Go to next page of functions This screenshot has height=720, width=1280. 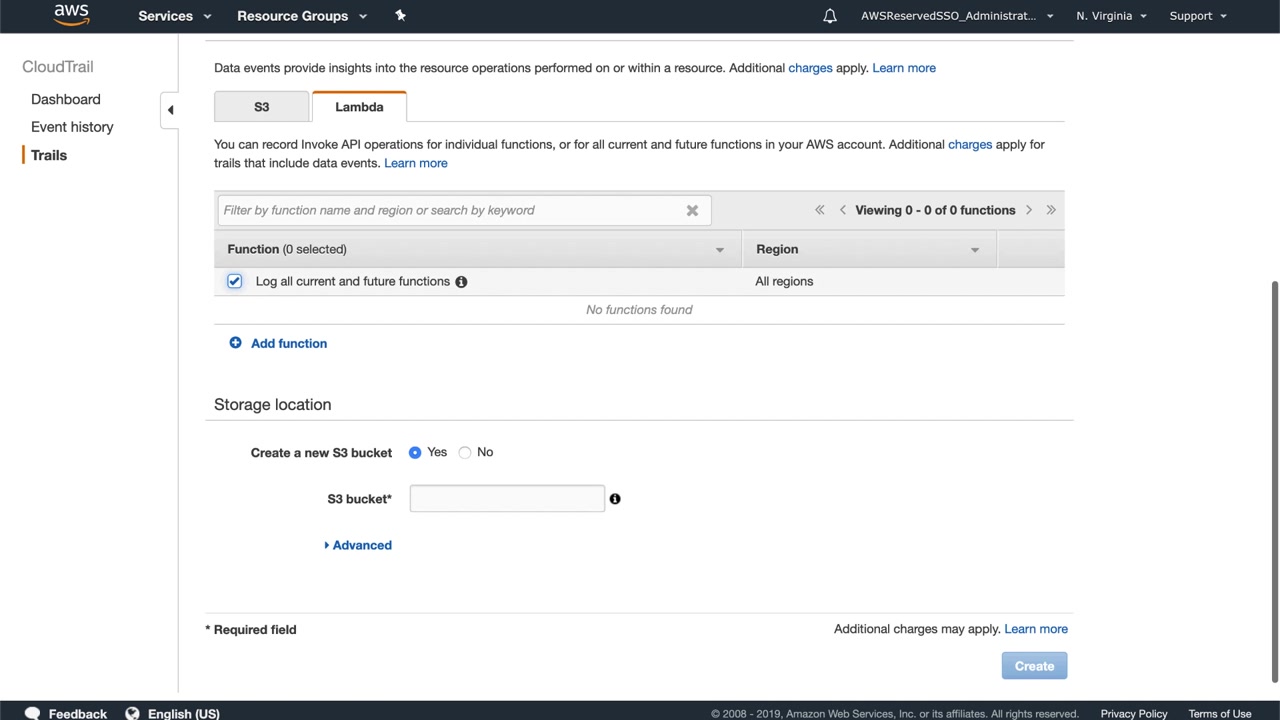1028,210
